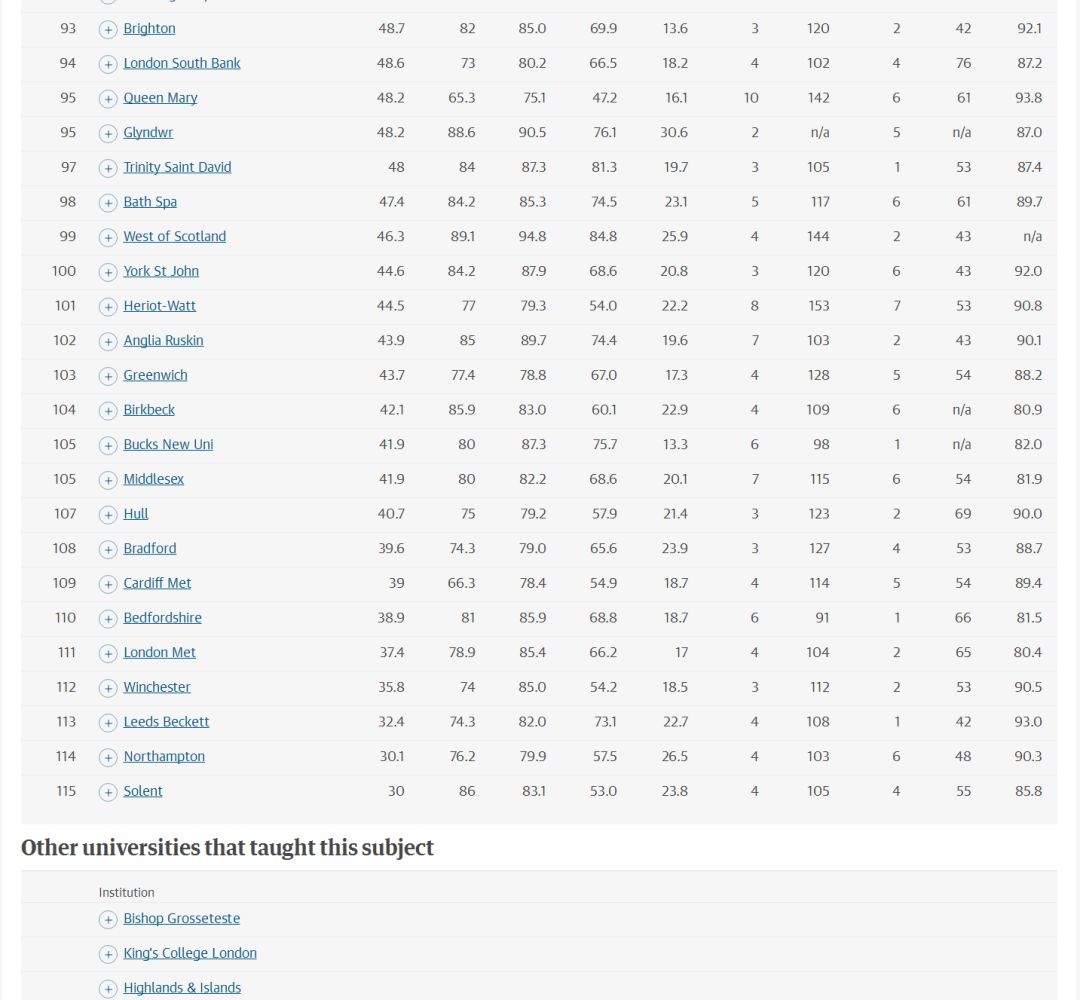Expand the York St John row
This screenshot has width=1080, height=1000.
tap(107, 272)
